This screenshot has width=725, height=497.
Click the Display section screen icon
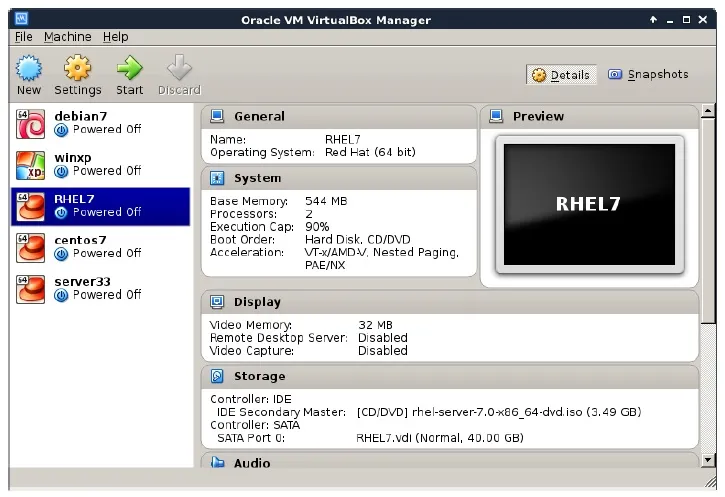(217, 302)
